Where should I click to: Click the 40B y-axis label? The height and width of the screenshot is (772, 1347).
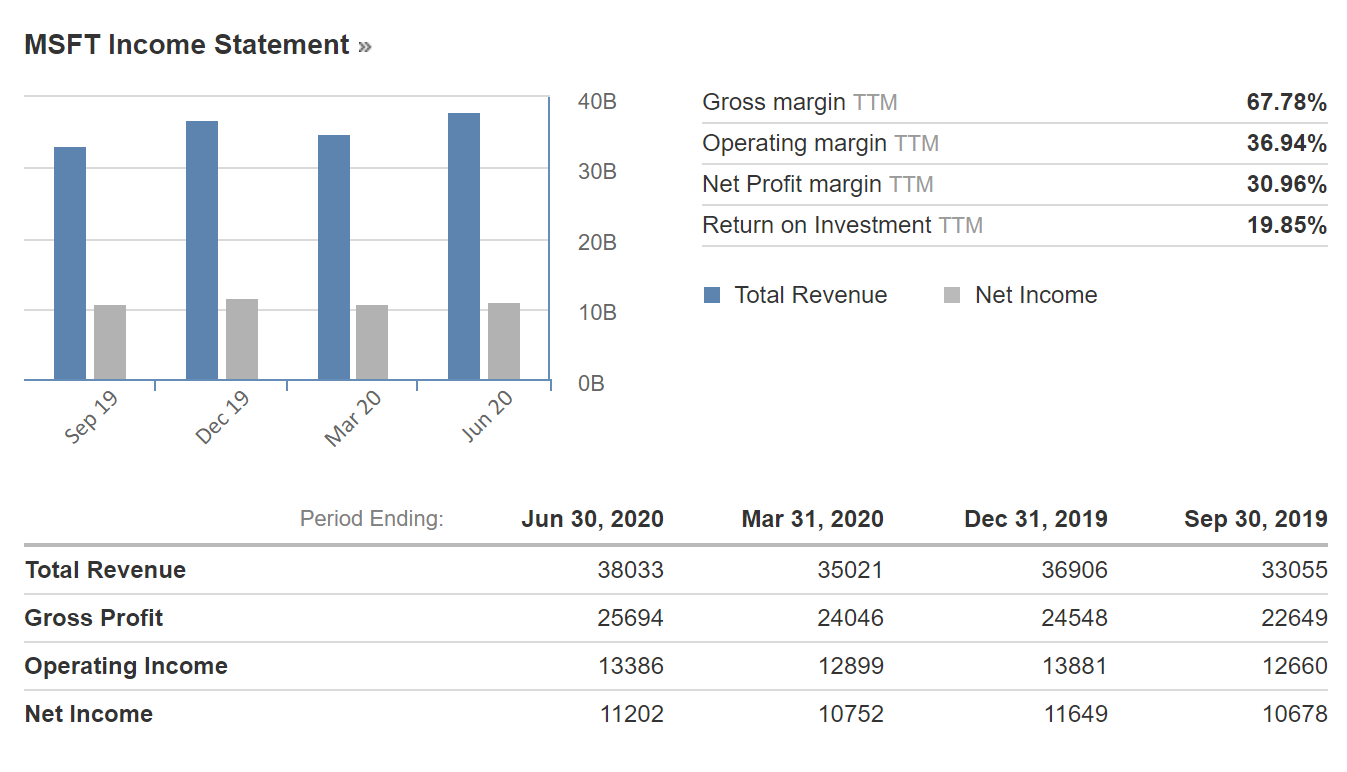pyautogui.click(x=597, y=102)
